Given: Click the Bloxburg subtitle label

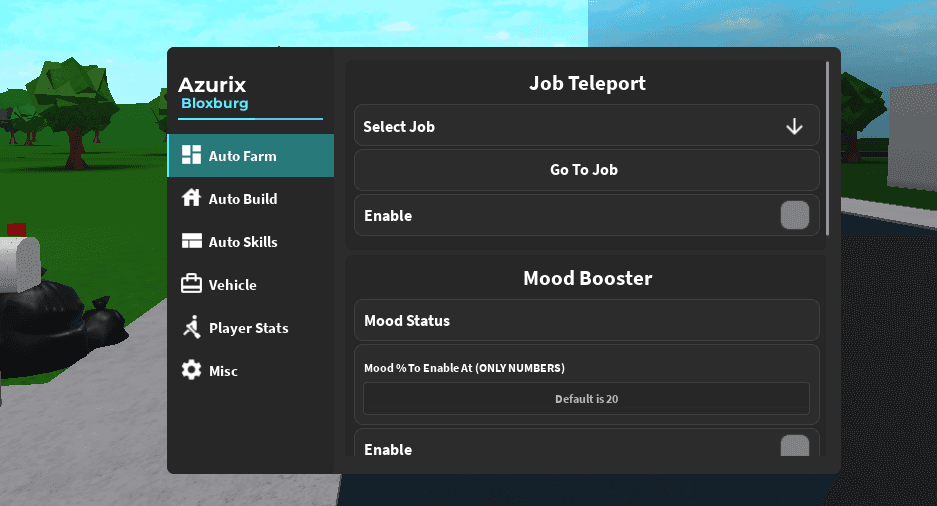Looking at the screenshot, I should 214,104.
